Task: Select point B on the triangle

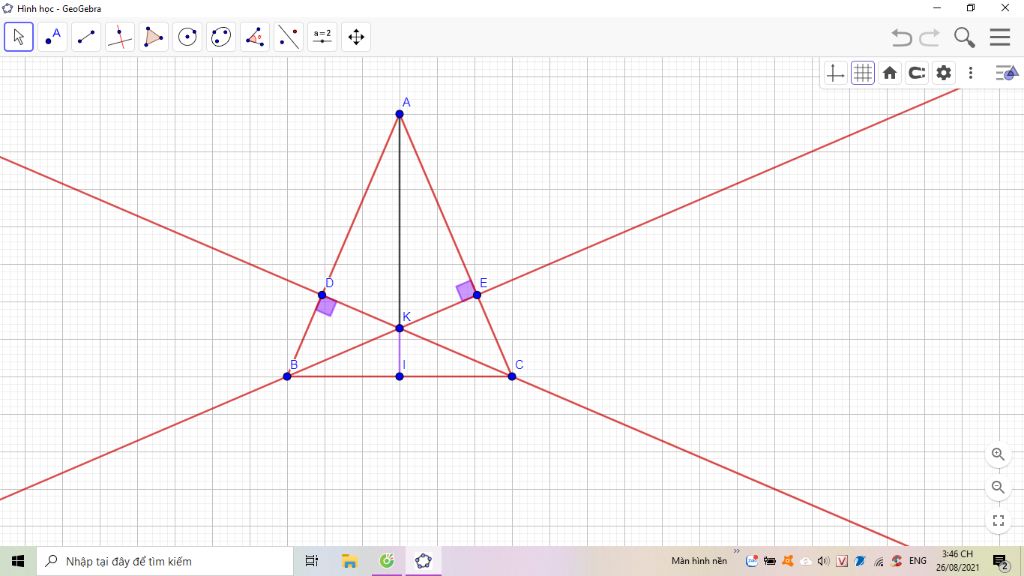Action: tap(287, 376)
